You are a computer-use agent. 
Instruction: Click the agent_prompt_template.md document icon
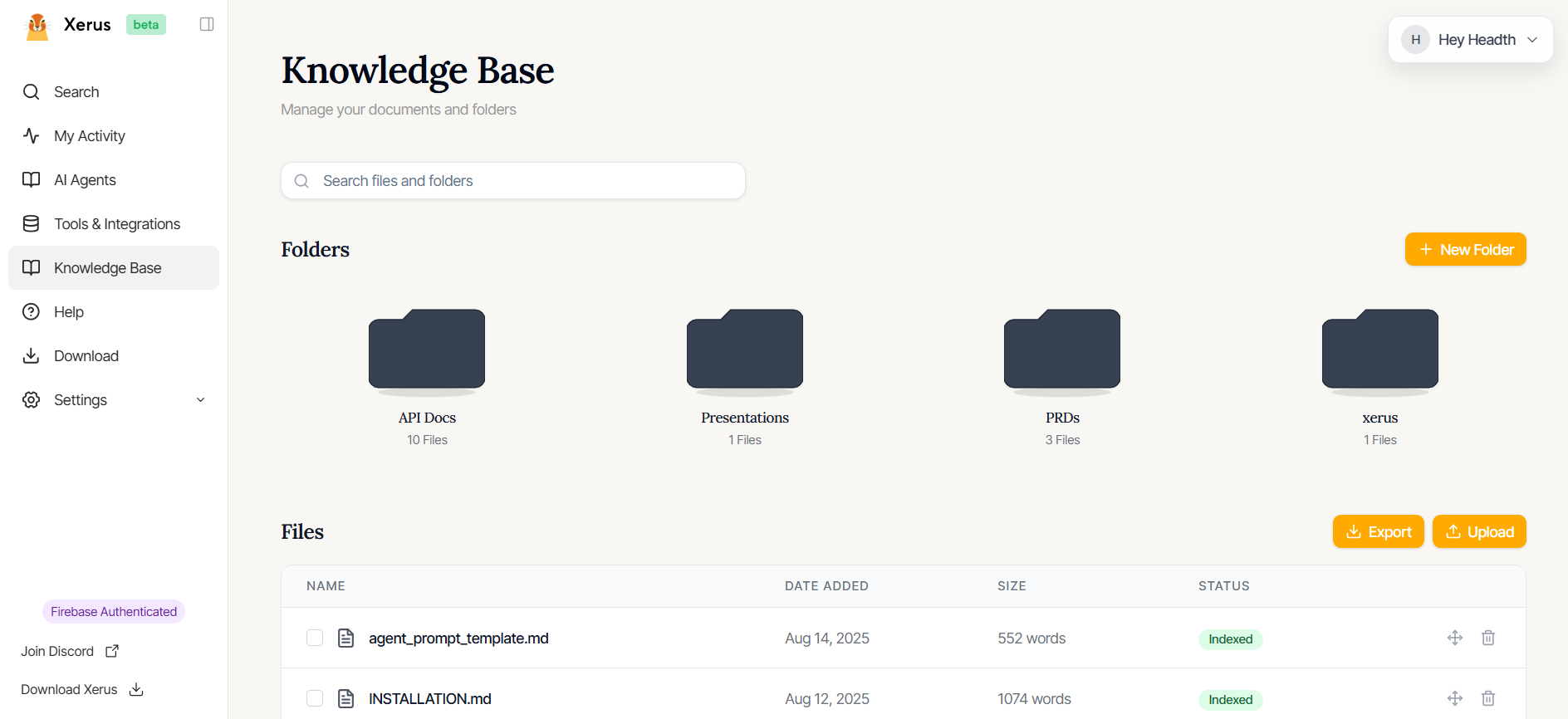[x=346, y=638]
